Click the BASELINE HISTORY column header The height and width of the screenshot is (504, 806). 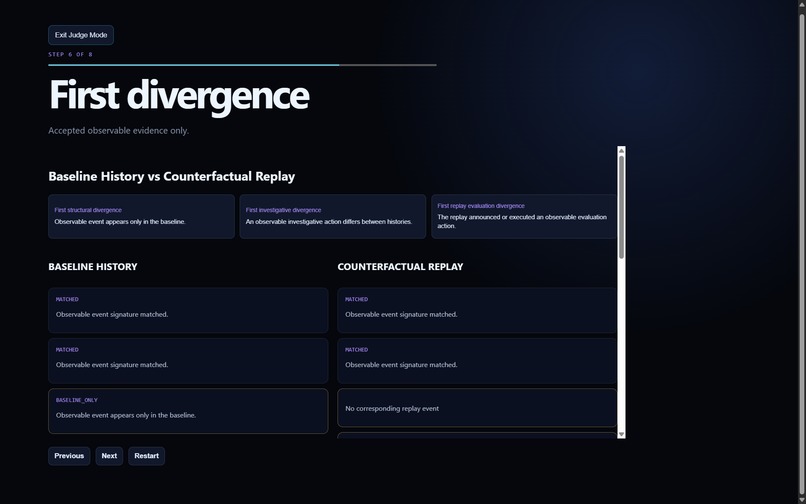click(93, 266)
